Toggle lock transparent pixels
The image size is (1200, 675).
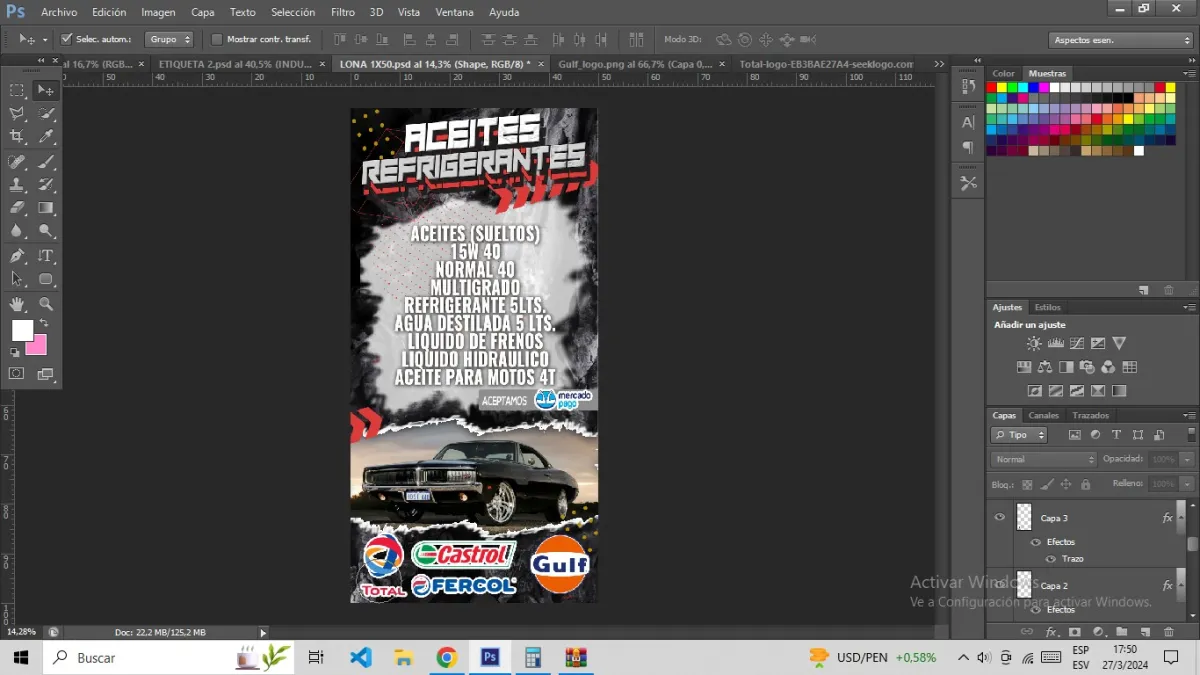coord(1027,484)
